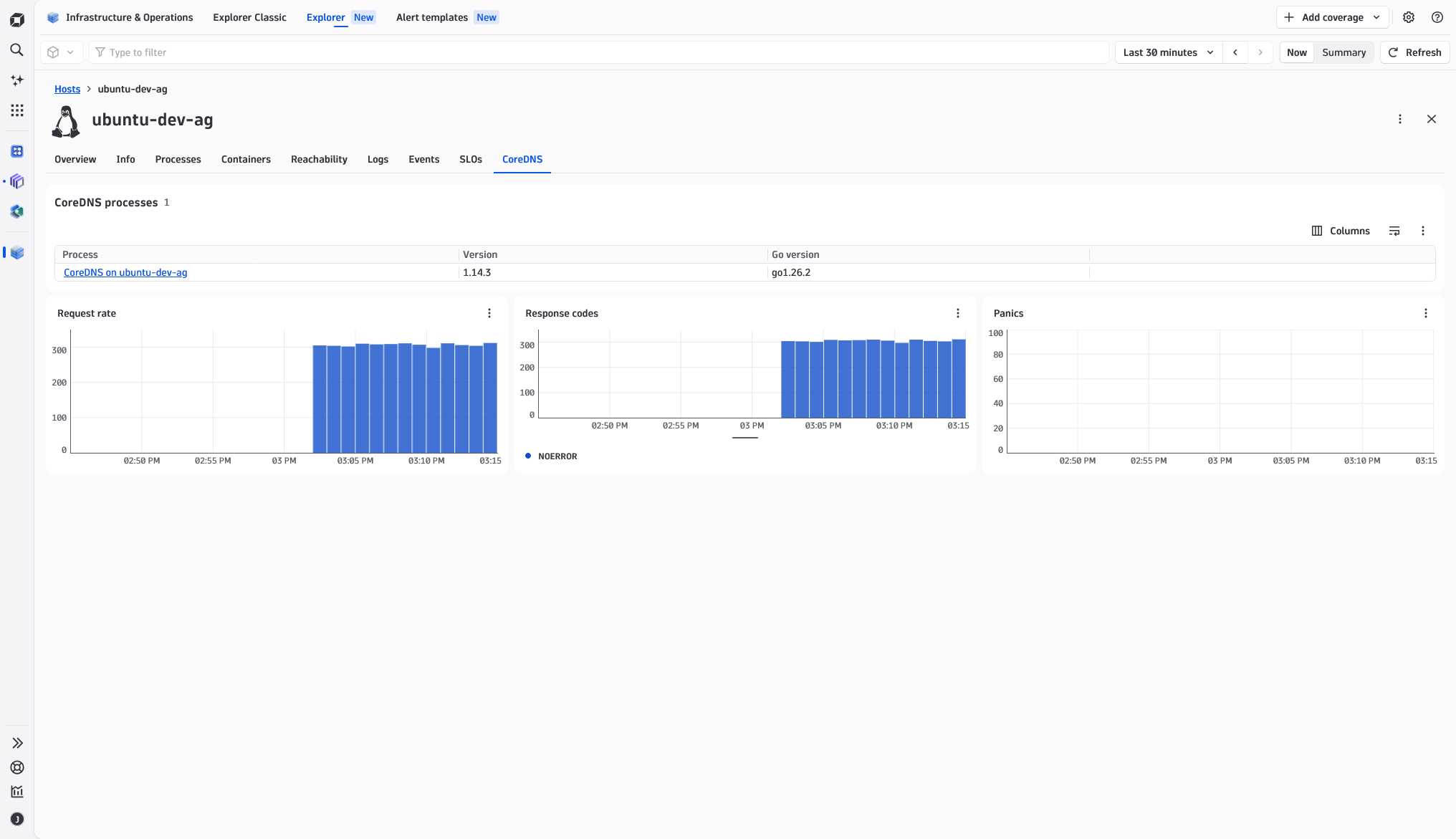Expand the Add coverage dropdown
The image size is (1456, 839).
pyautogui.click(x=1332, y=17)
